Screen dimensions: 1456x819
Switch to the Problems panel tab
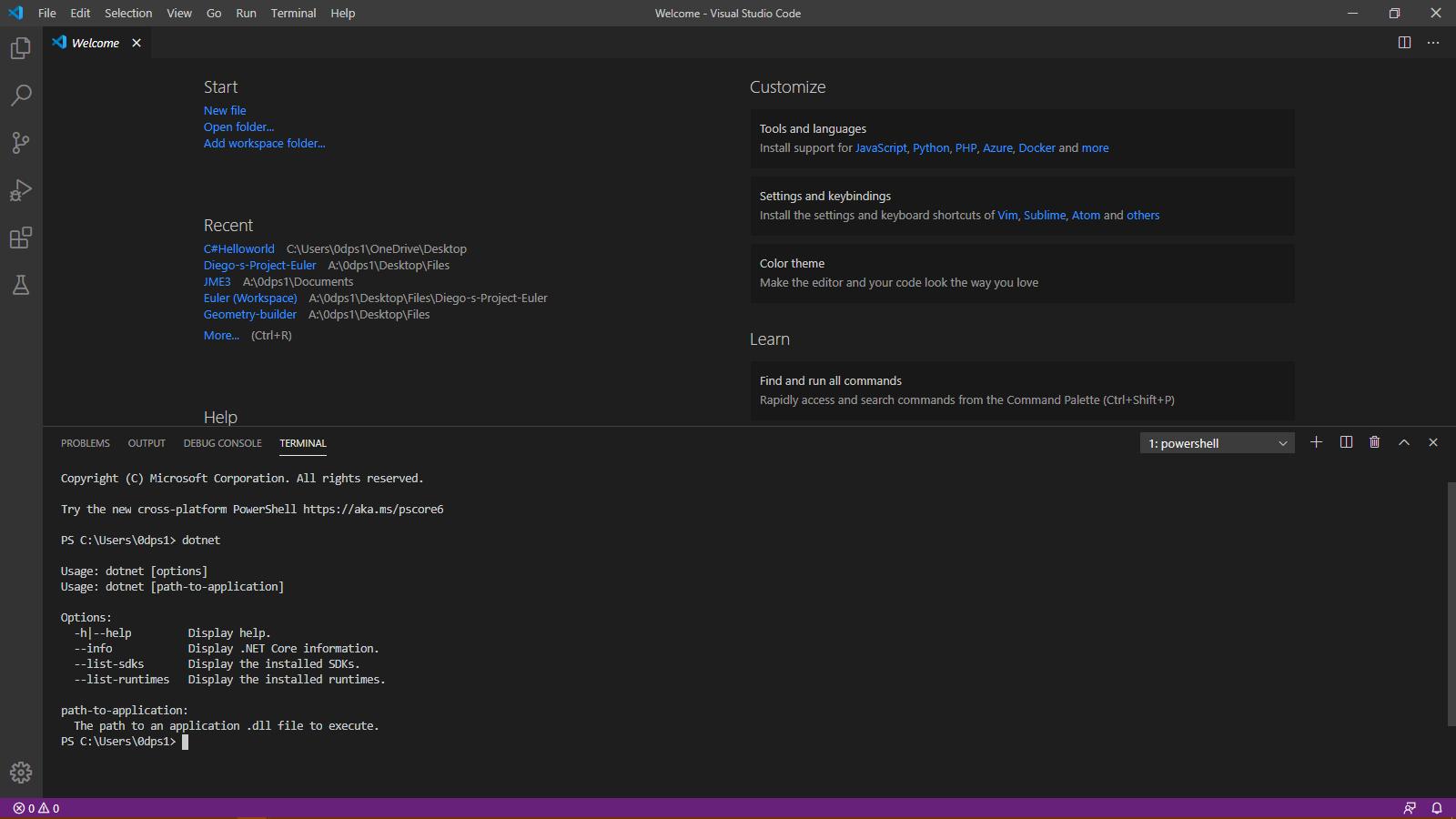(86, 443)
